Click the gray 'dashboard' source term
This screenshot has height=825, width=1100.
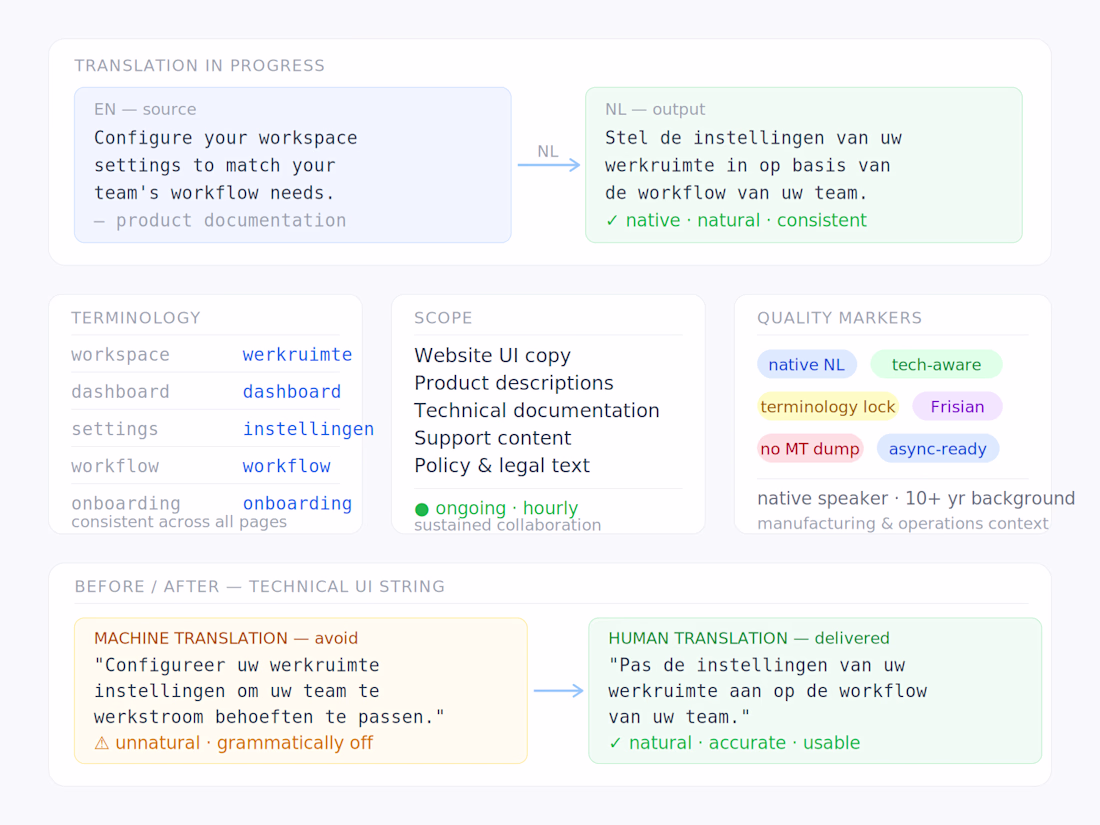click(x=120, y=392)
